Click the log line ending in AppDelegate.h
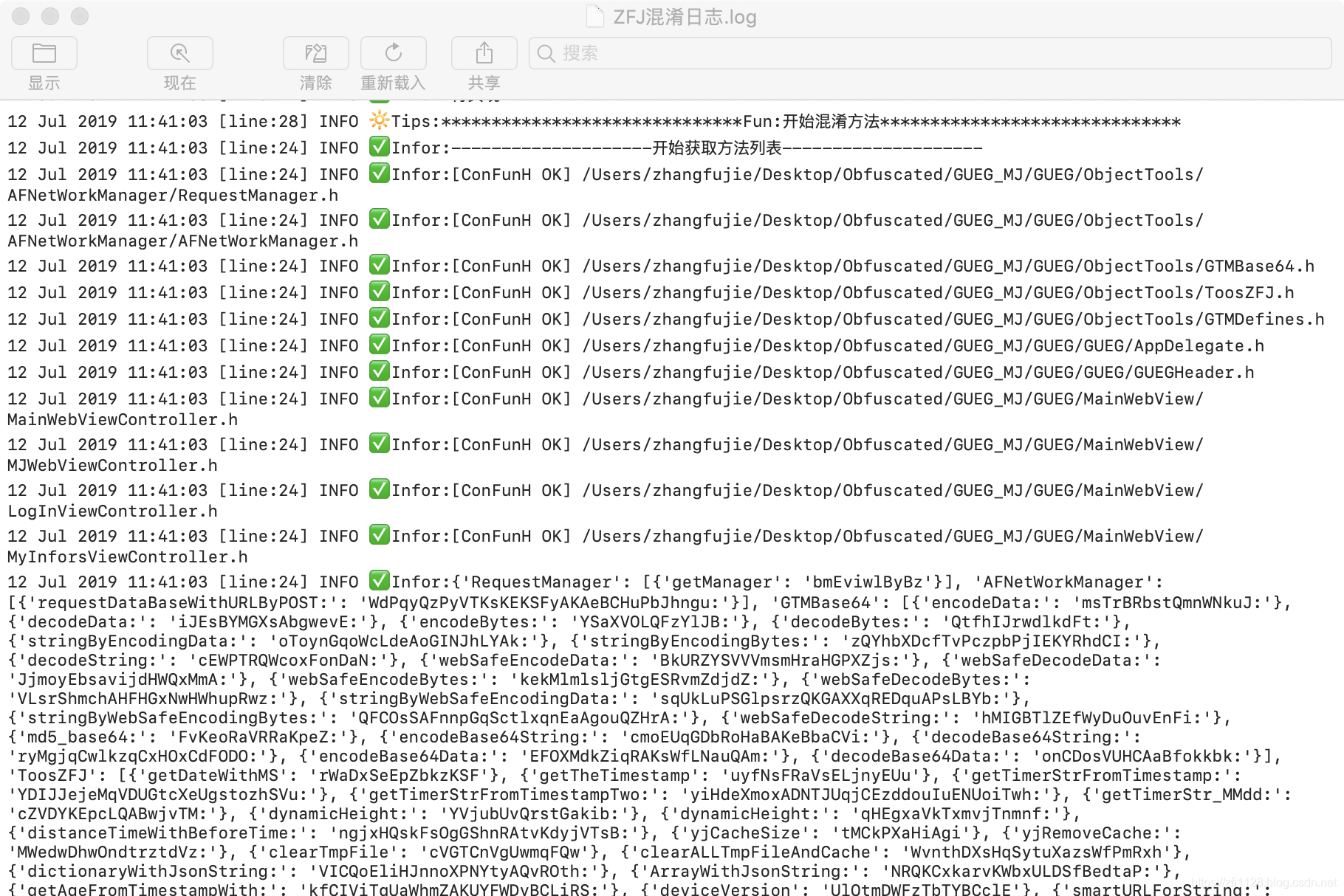 (636, 345)
